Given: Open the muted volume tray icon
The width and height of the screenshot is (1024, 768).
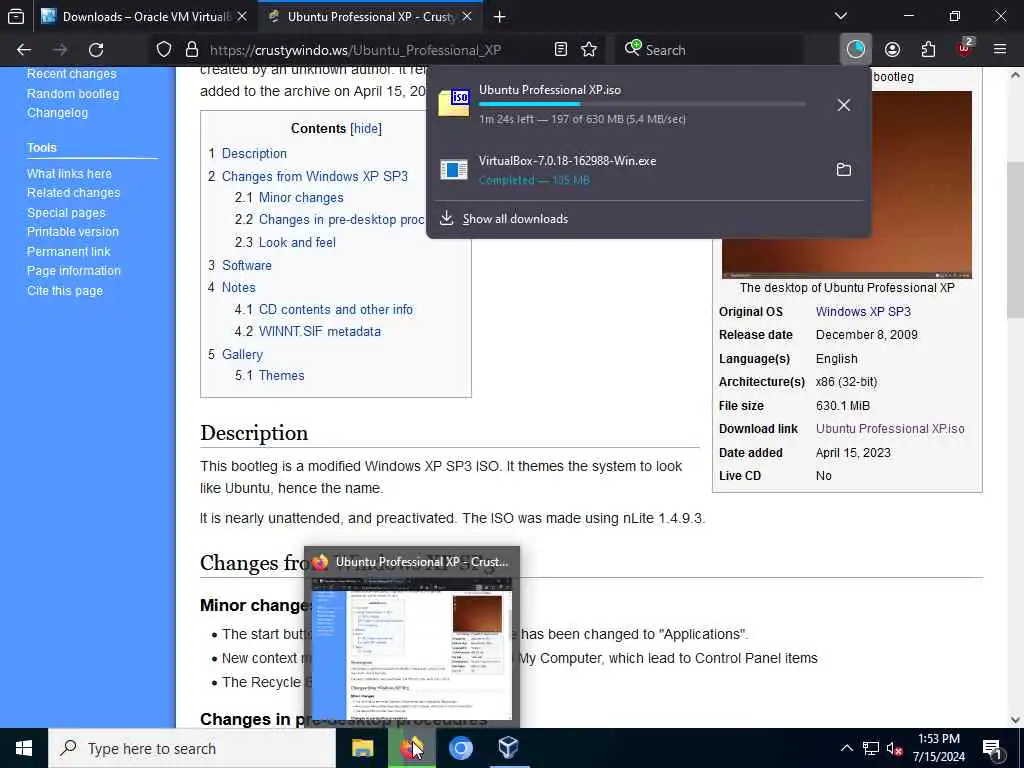Looking at the screenshot, I should (894, 748).
